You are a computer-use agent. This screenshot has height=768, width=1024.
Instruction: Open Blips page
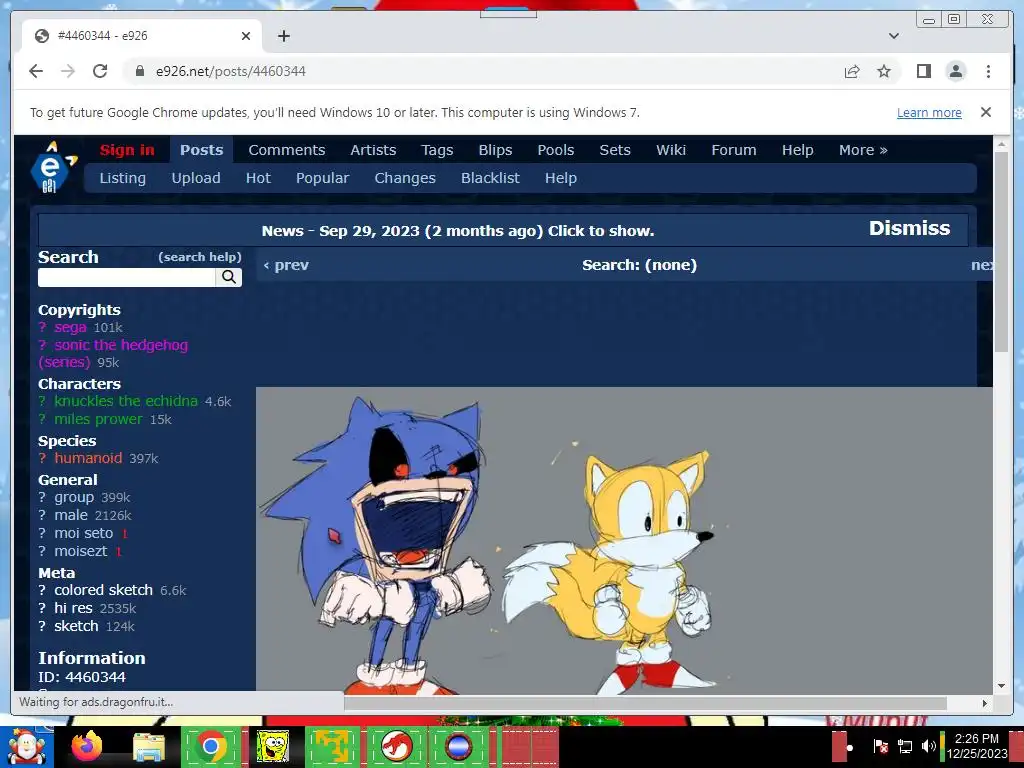coord(495,150)
